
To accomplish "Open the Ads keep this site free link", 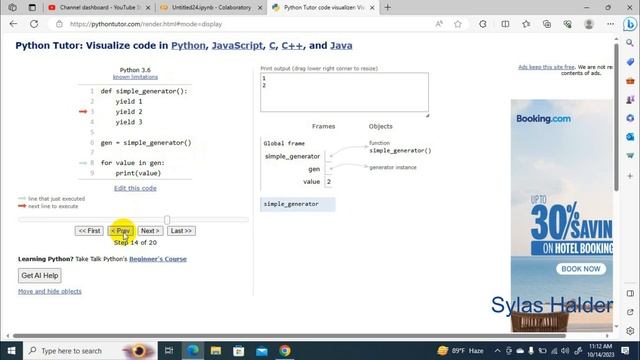I will pyautogui.click(x=546, y=67).
